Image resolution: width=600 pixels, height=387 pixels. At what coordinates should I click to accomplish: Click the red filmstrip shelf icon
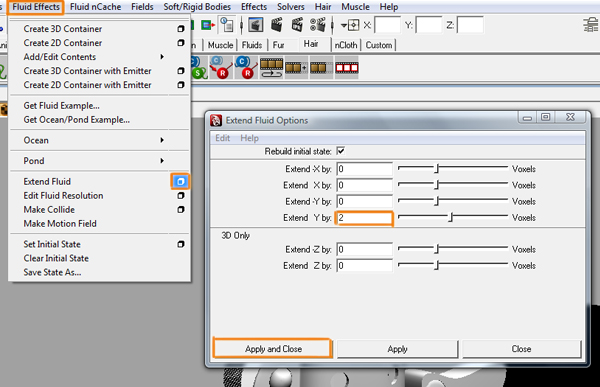(x=347, y=68)
